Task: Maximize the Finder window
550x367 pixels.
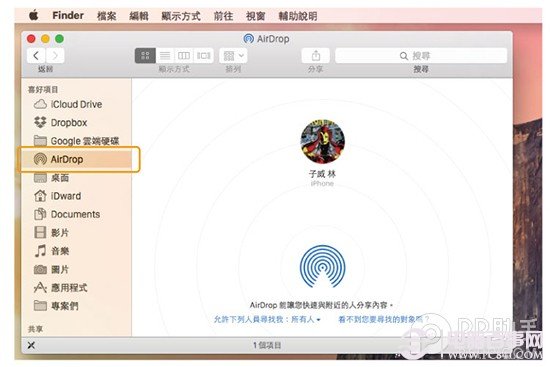Action: coord(60,39)
